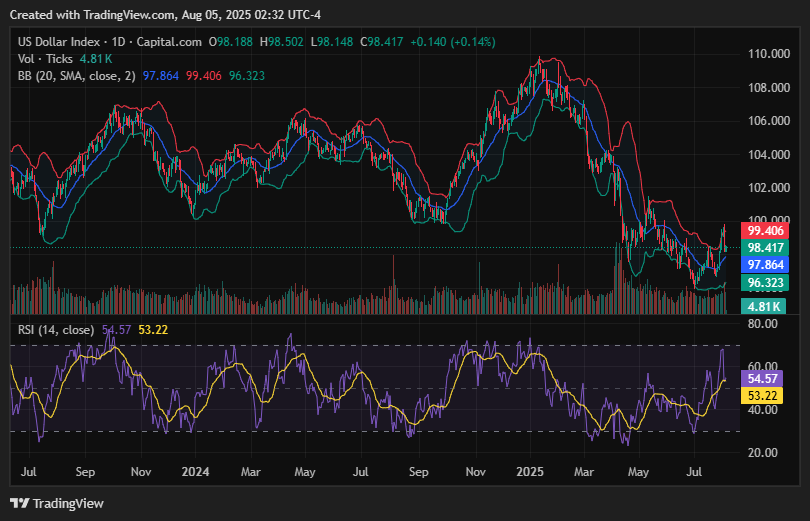Click the 102.000 price axis label
The image size is (810, 521).
tap(769, 187)
